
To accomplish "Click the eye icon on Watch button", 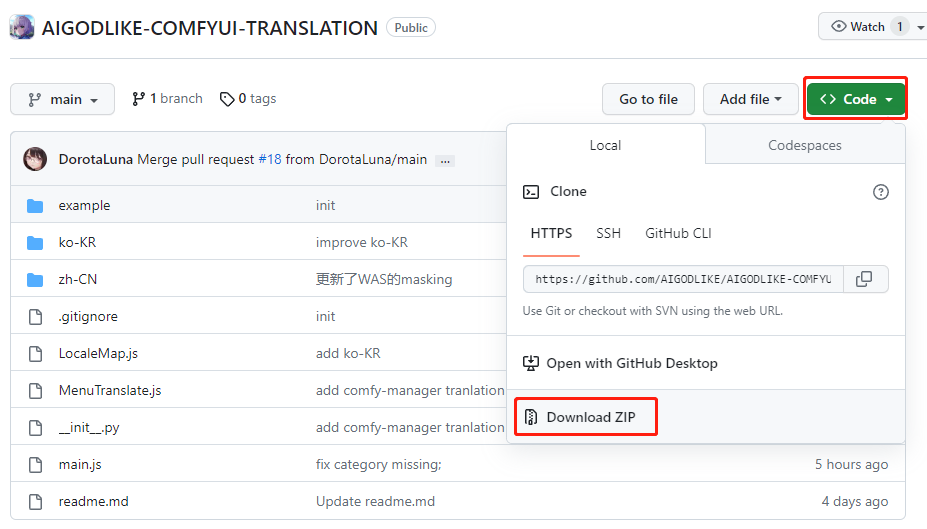I will click(x=838, y=27).
